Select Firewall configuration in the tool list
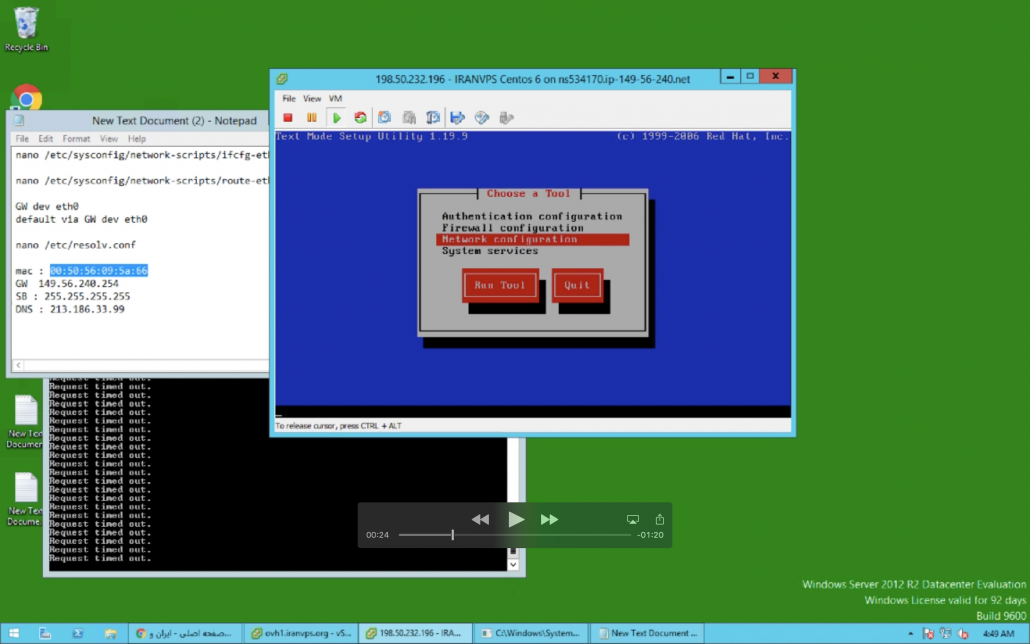1030x644 pixels. pos(512,228)
